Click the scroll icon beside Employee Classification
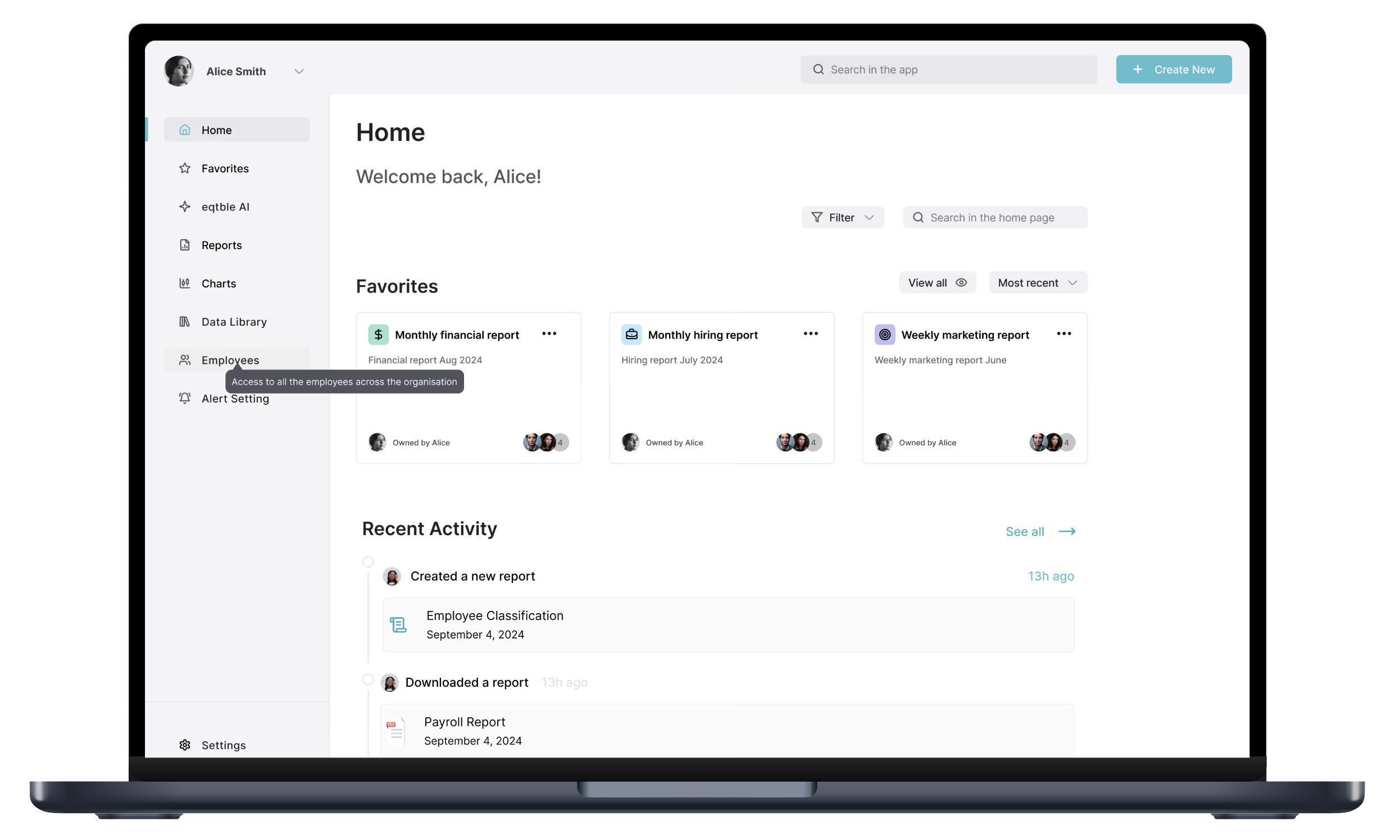 [x=398, y=625]
